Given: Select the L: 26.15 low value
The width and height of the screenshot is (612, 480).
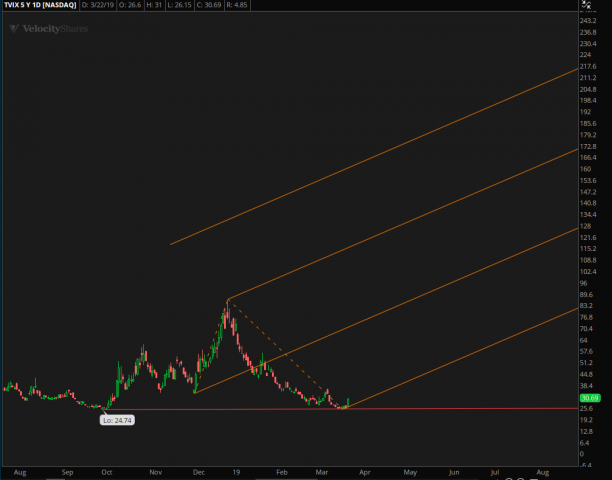Looking at the screenshot, I should tap(179, 5).
